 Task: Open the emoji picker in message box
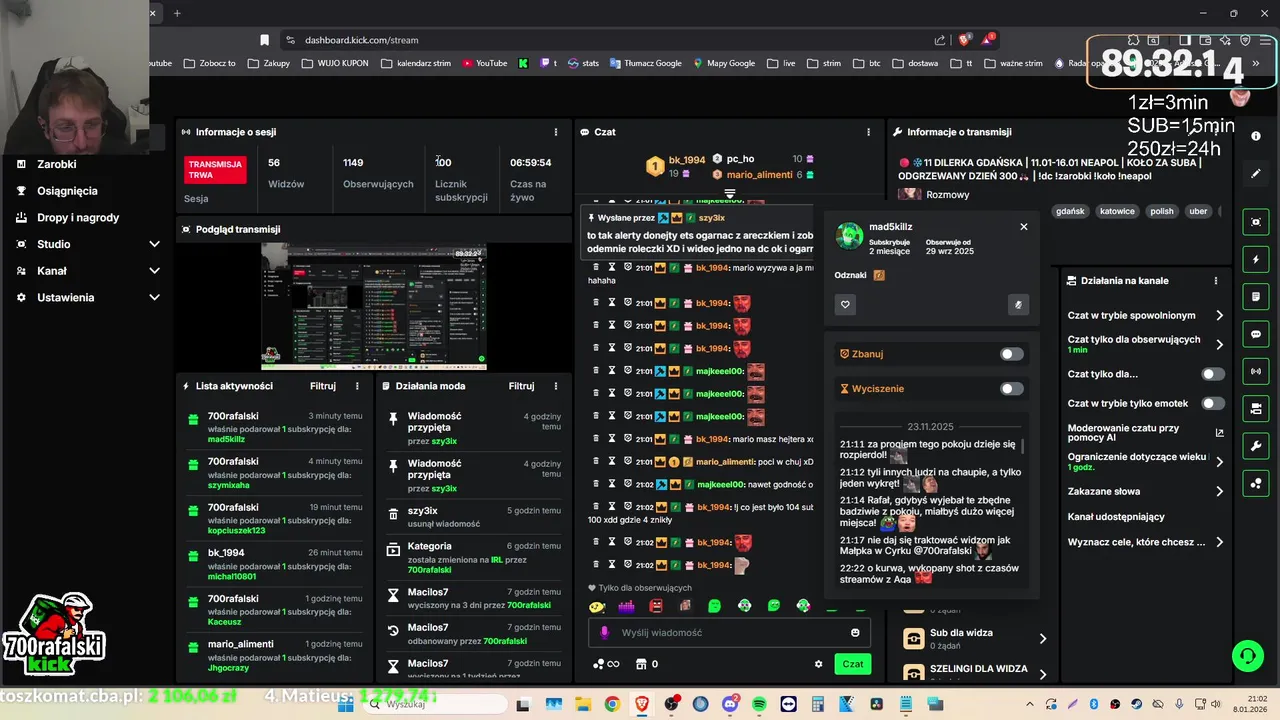click(855, 633)
